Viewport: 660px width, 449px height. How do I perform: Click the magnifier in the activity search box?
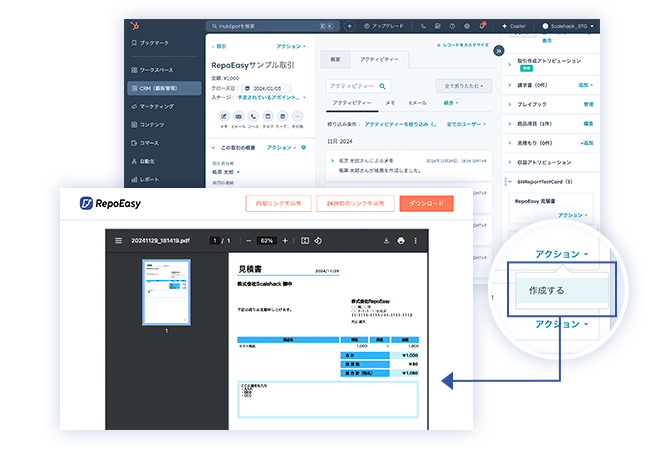382,86
